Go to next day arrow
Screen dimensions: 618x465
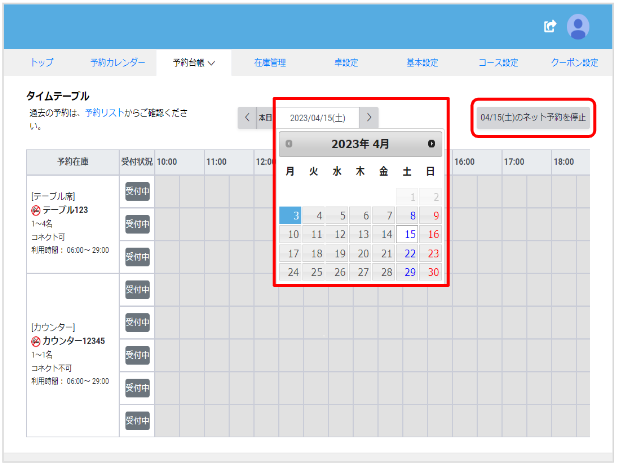369,117
